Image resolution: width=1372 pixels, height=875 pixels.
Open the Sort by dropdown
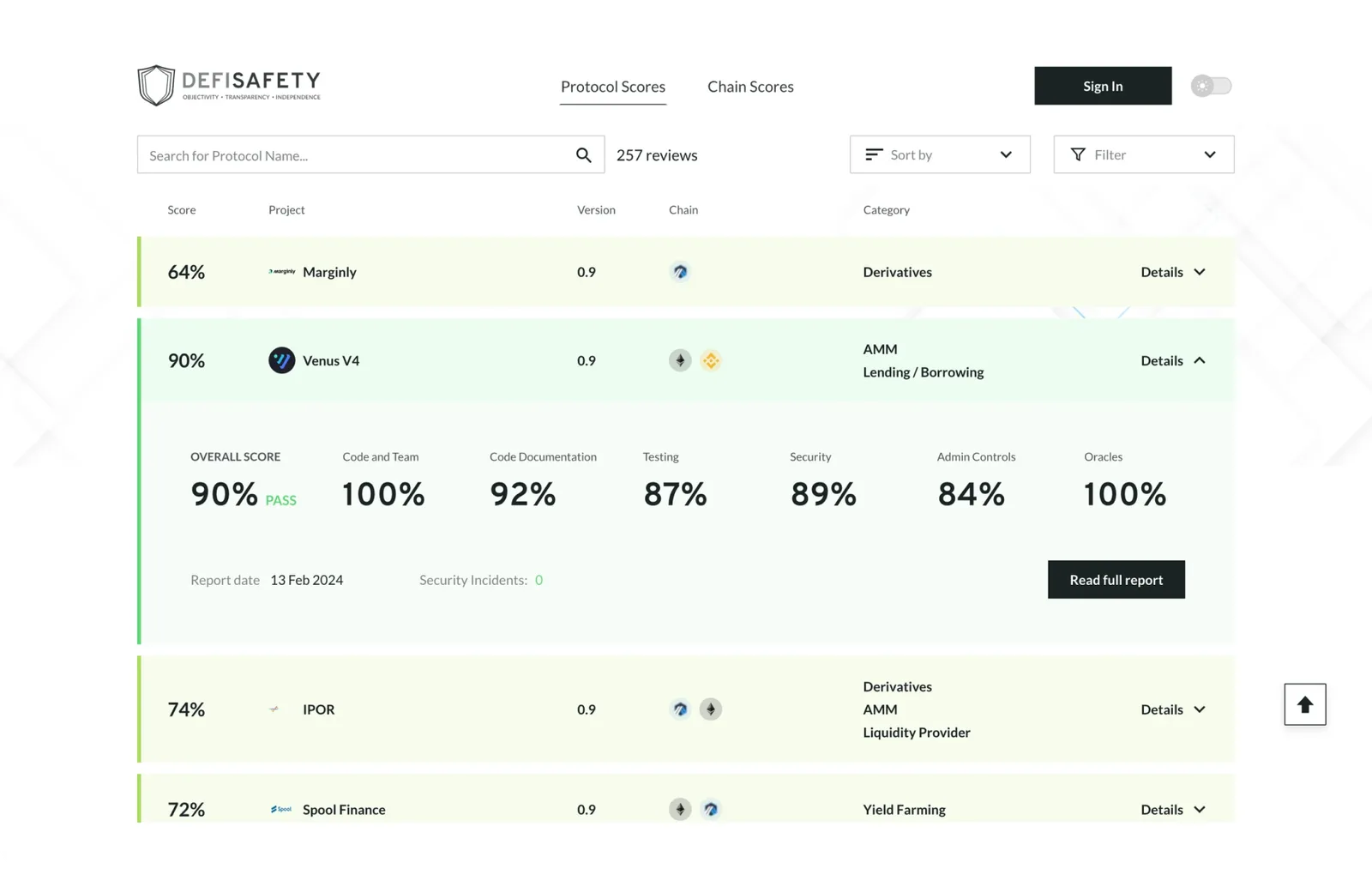click(x=940, y=154)
